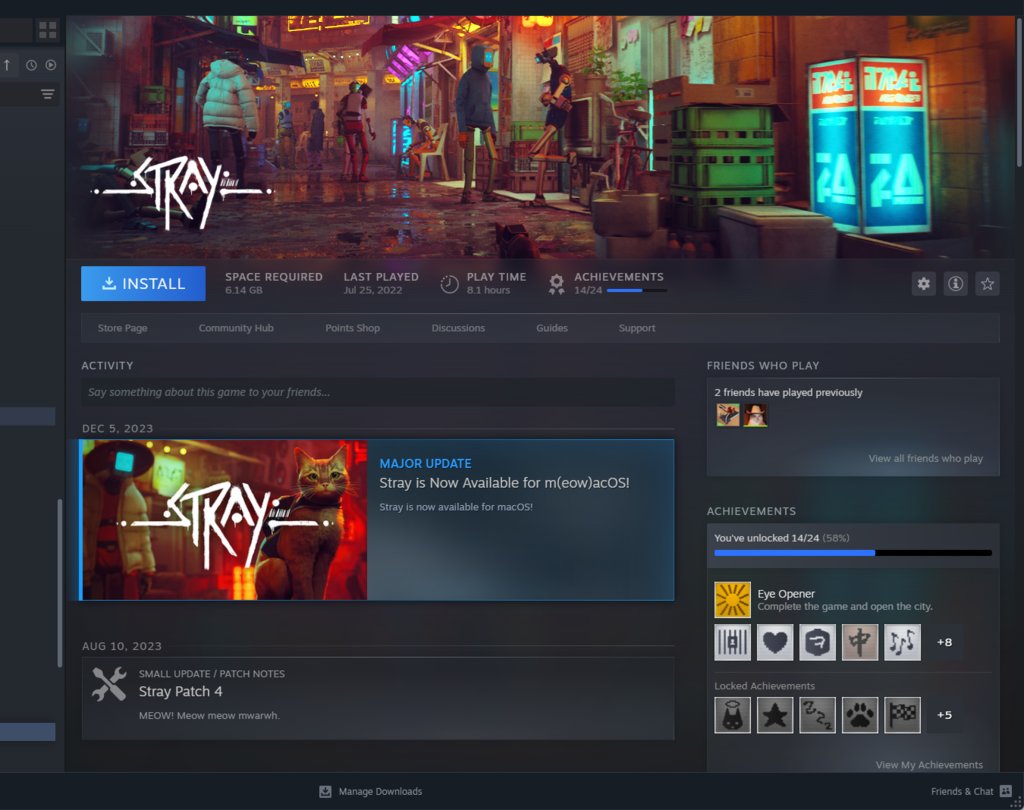Click the blue INSTALL button

(143, 284)
